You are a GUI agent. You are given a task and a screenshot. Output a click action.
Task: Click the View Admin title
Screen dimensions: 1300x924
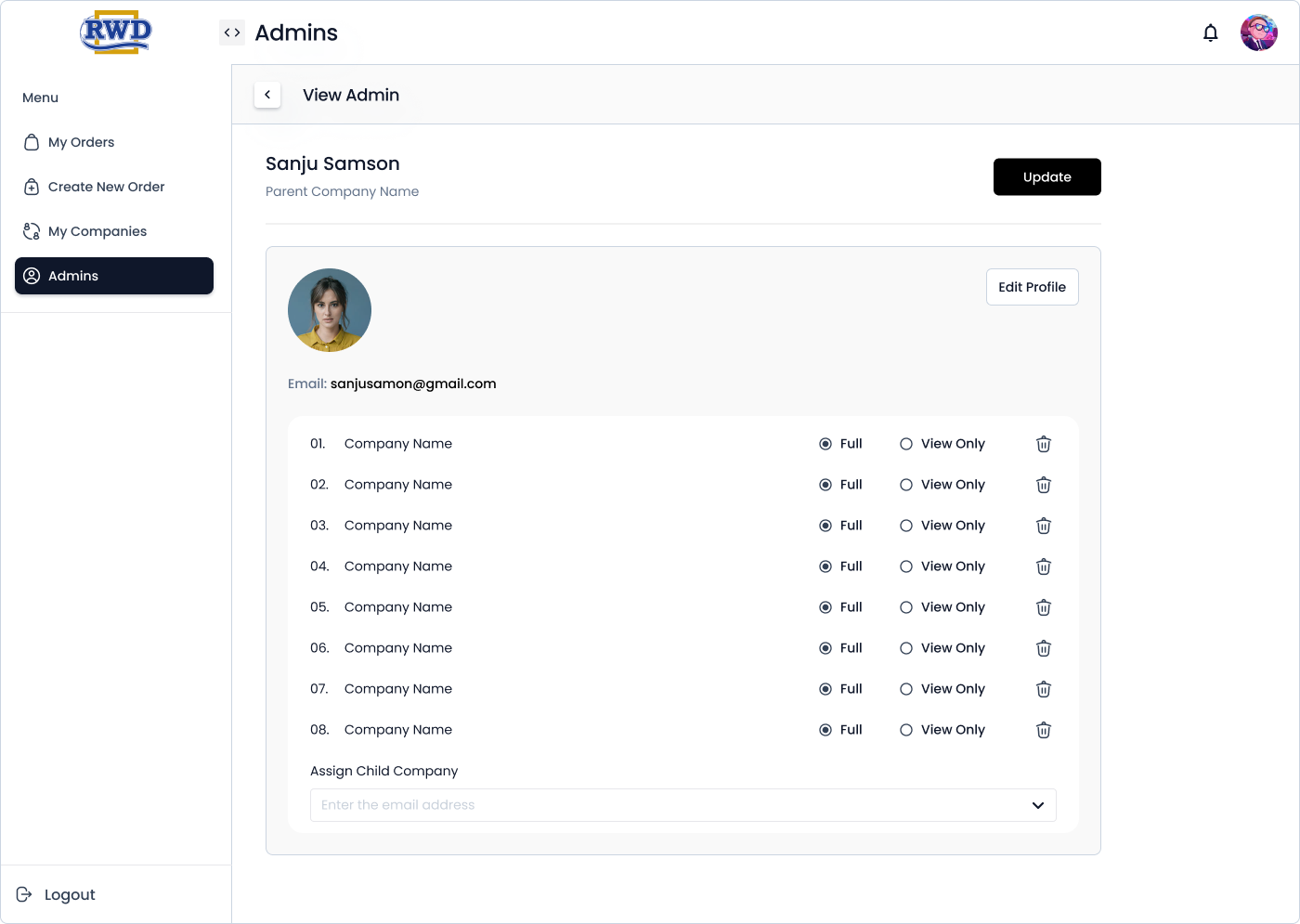click(x=351, y=95)
